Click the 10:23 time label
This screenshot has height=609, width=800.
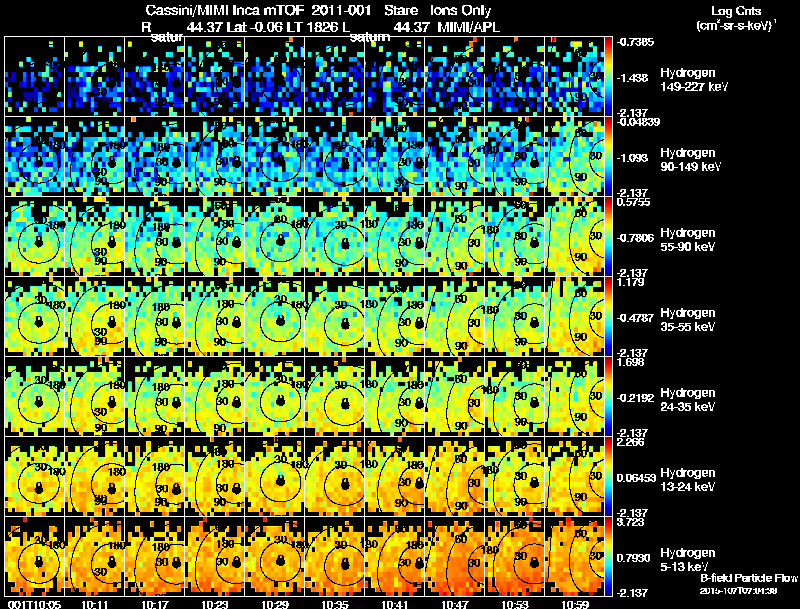215,604
